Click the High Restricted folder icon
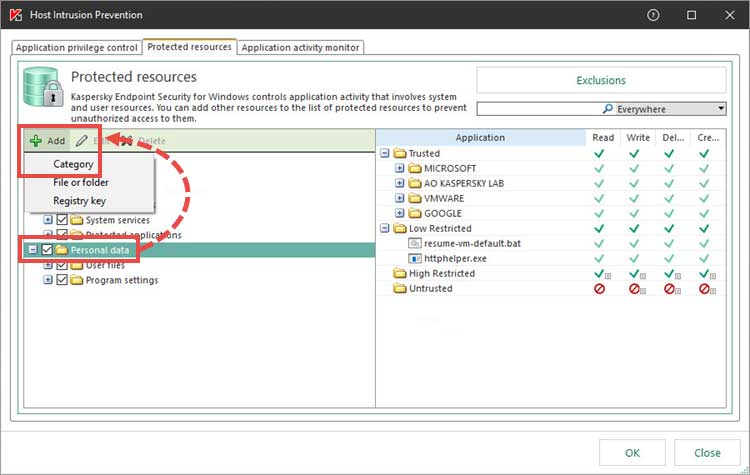 (x=399, y=274)
